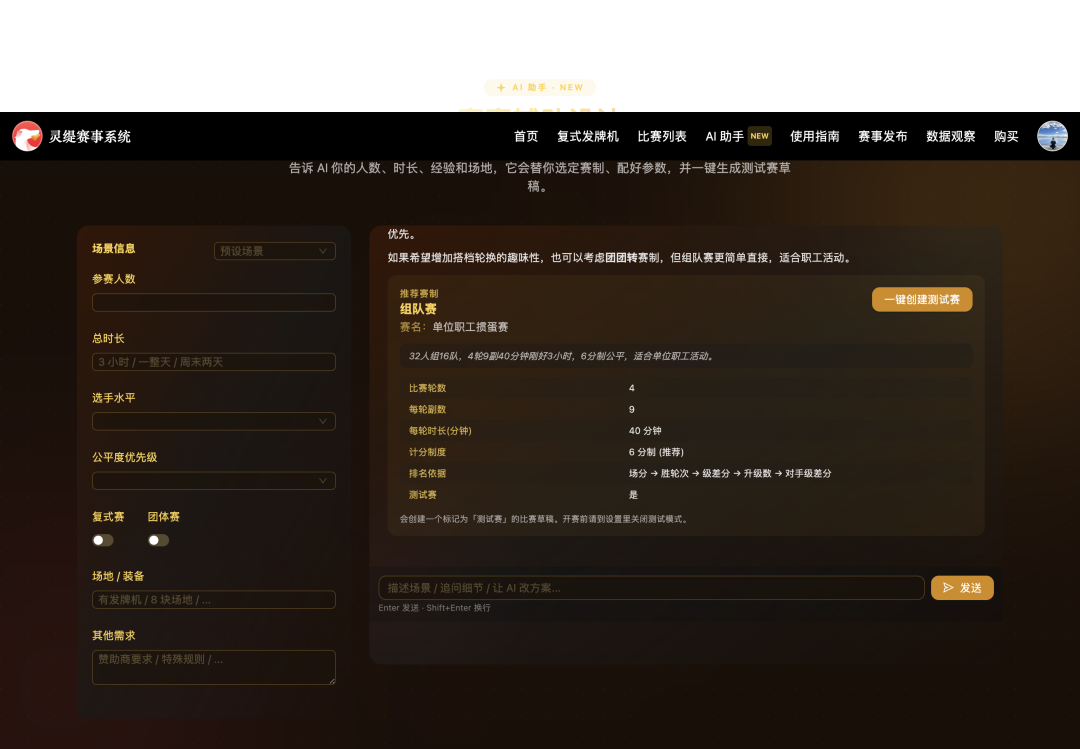Focus the 参赛人数 input field
The width and height of the screenshot is (1080, 749).
(x=214, y=302)
